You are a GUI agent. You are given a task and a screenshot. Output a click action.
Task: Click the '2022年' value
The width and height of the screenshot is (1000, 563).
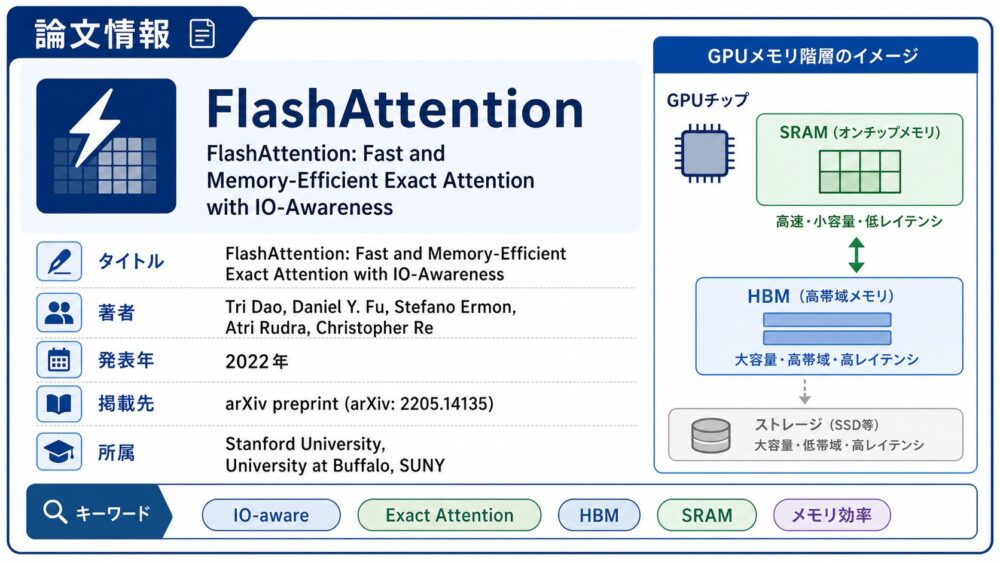coord(256,362)
